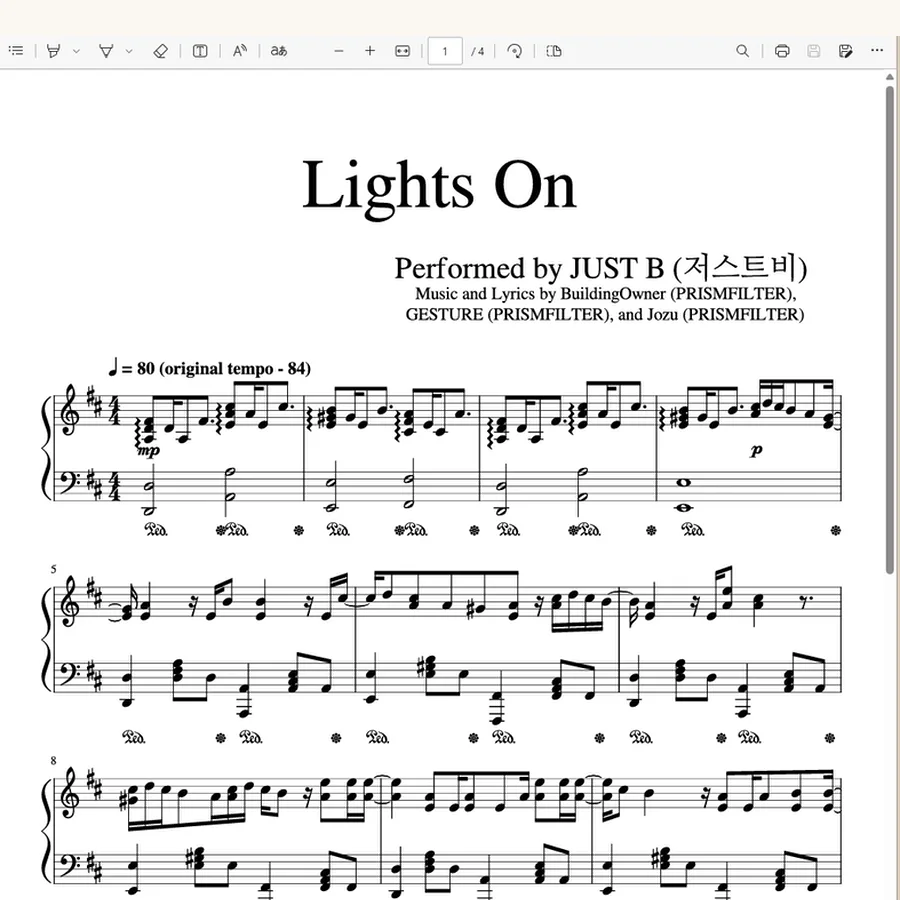Print the Lights On sheet music
The image size is (900, 900).
coord(782,51)
